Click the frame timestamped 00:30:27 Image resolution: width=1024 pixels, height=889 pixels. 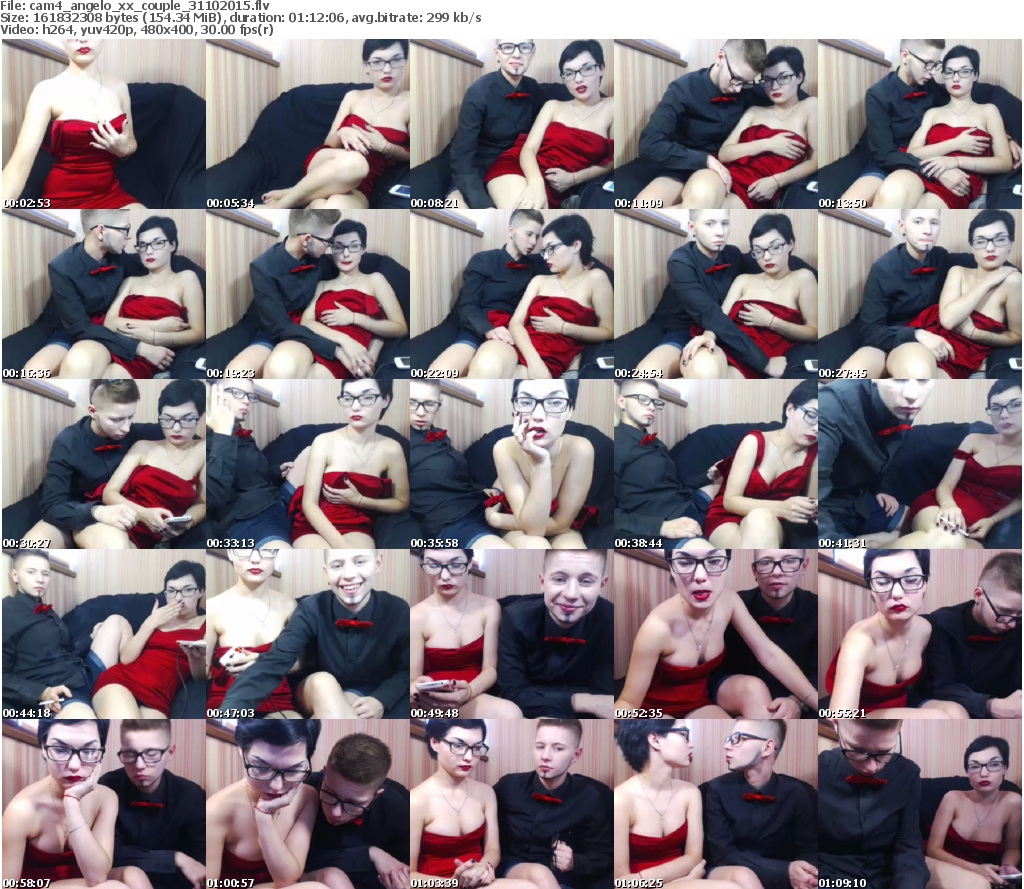(x=103, y=464)
